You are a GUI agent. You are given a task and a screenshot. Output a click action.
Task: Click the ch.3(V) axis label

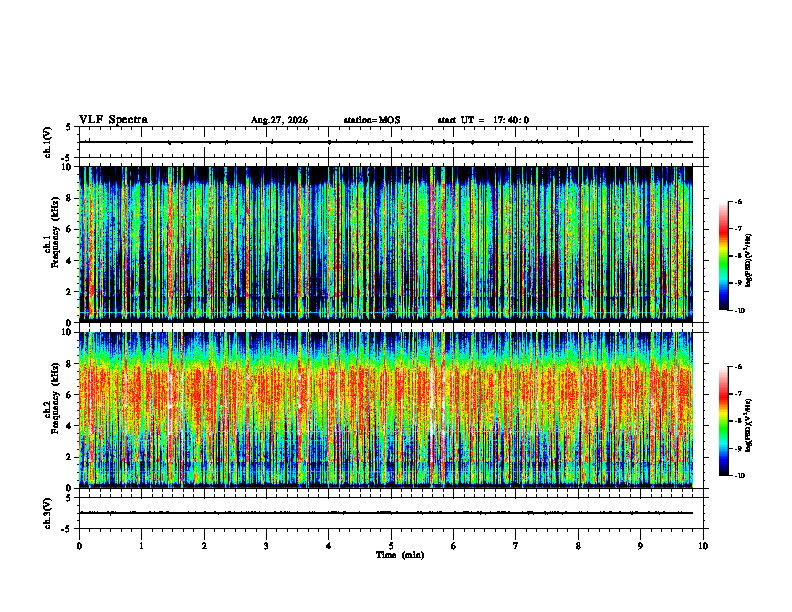pyautogui.click(x=47, y=513)
